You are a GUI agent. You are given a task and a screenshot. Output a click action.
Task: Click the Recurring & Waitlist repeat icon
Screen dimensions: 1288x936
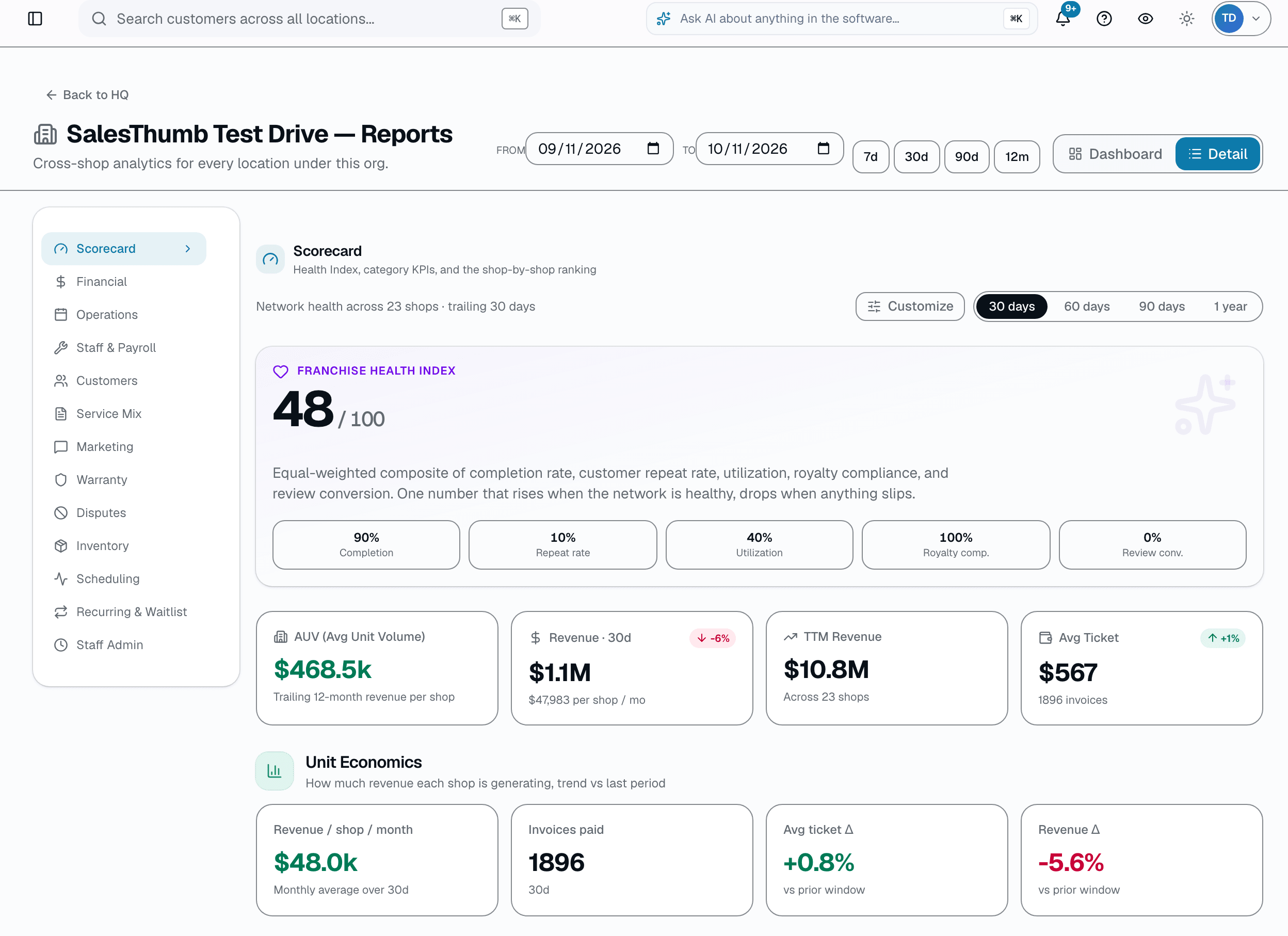[x=61, y=611]
